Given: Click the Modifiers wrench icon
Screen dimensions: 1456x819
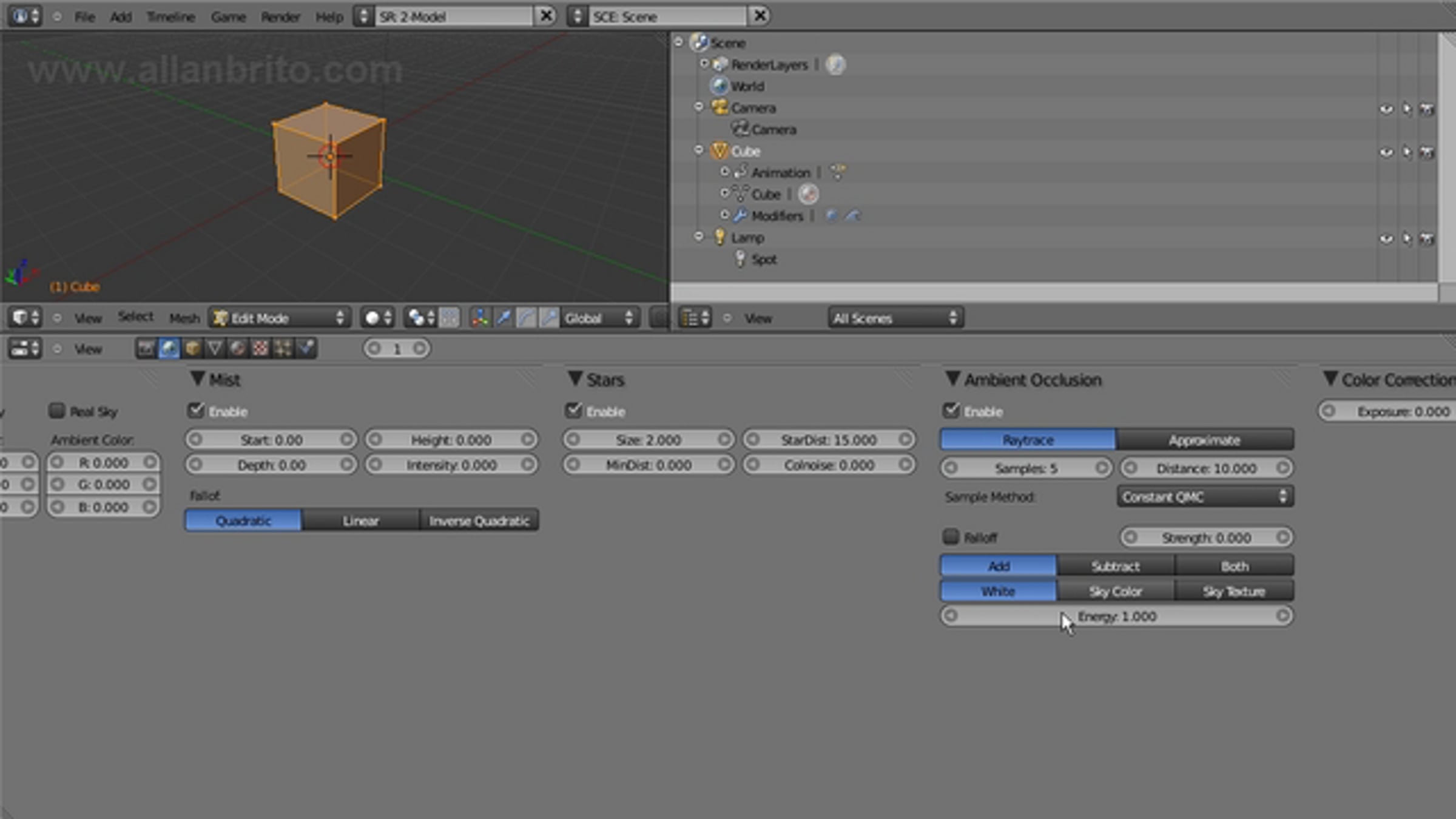Looking at the screenshot, I should pyautogui.click(x=740, y=215).
